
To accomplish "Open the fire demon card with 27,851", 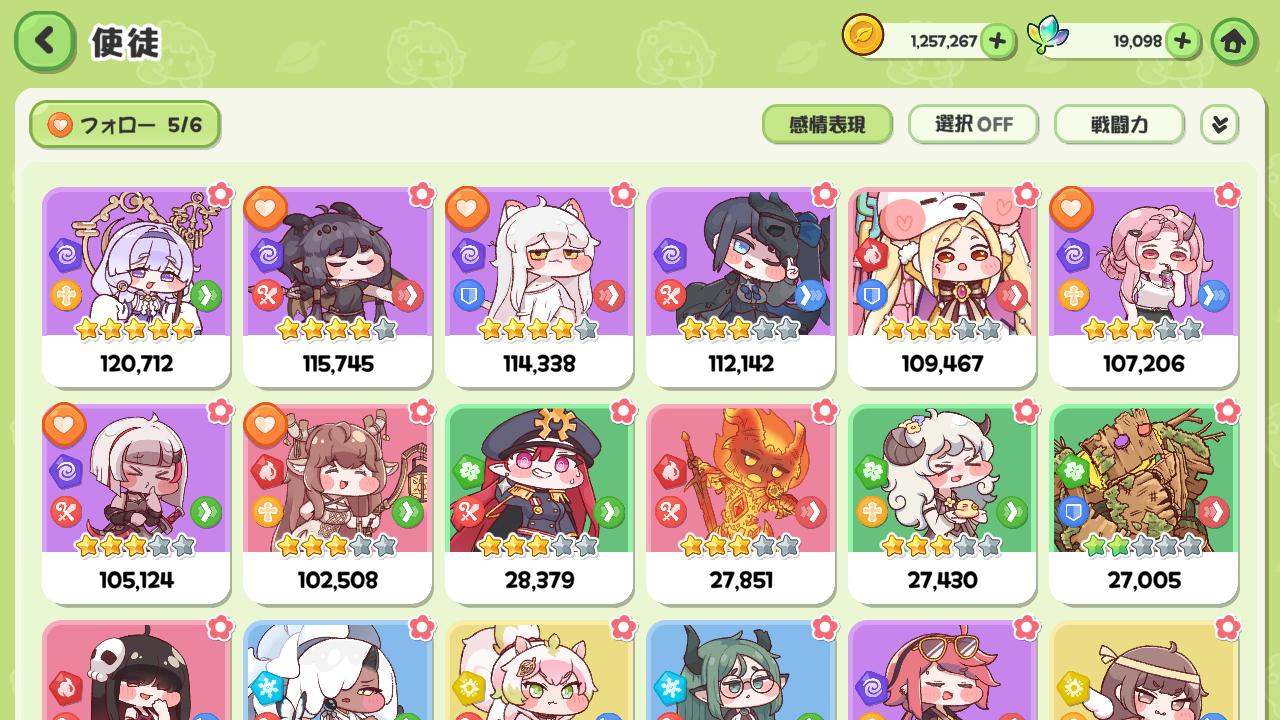I will [741, 504].
